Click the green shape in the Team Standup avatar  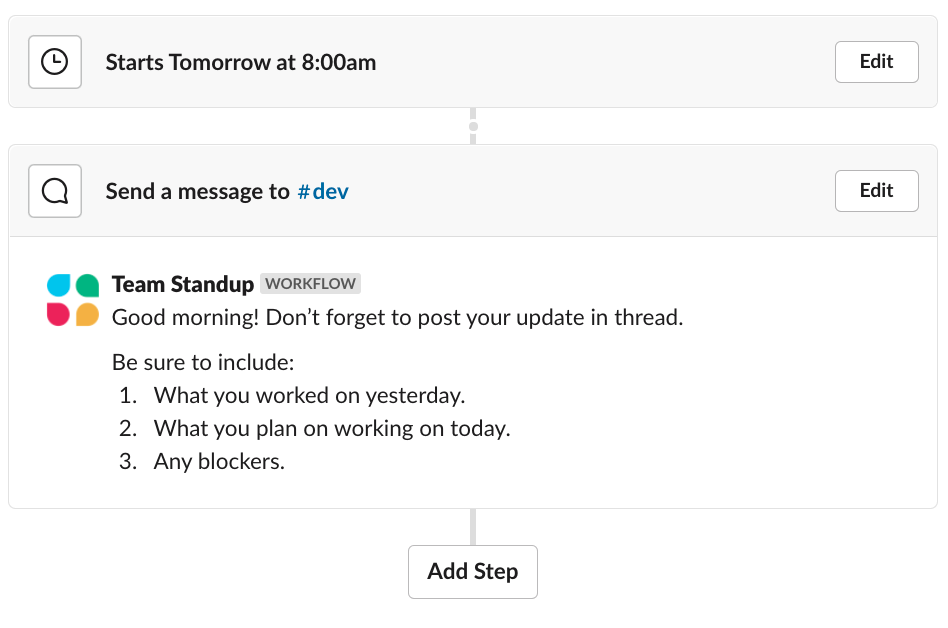click(88, 286)
